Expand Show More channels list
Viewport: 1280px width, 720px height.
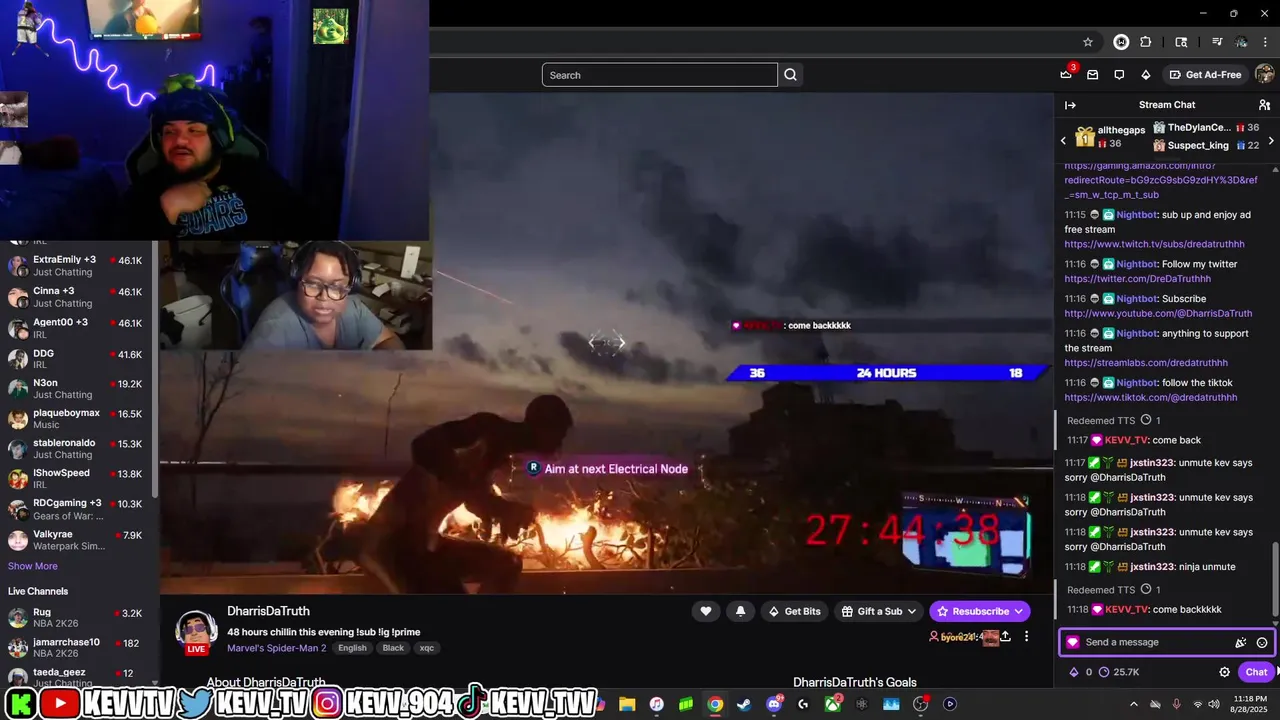[33, 566]
